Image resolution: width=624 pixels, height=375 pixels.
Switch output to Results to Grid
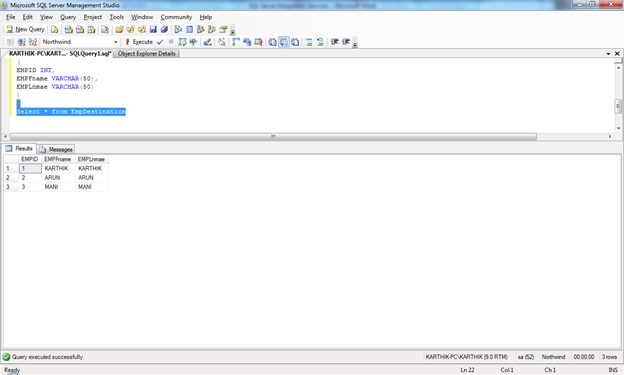click(x=284, y=42)
